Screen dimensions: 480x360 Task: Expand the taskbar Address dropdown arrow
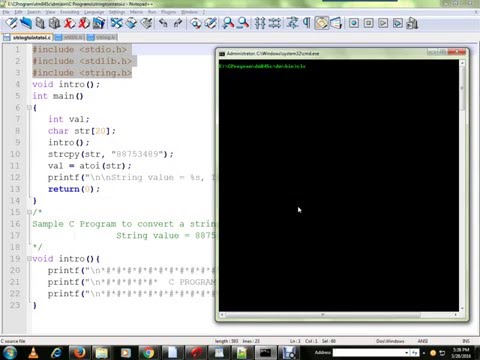pyautogui.click(x=406, y=352)
